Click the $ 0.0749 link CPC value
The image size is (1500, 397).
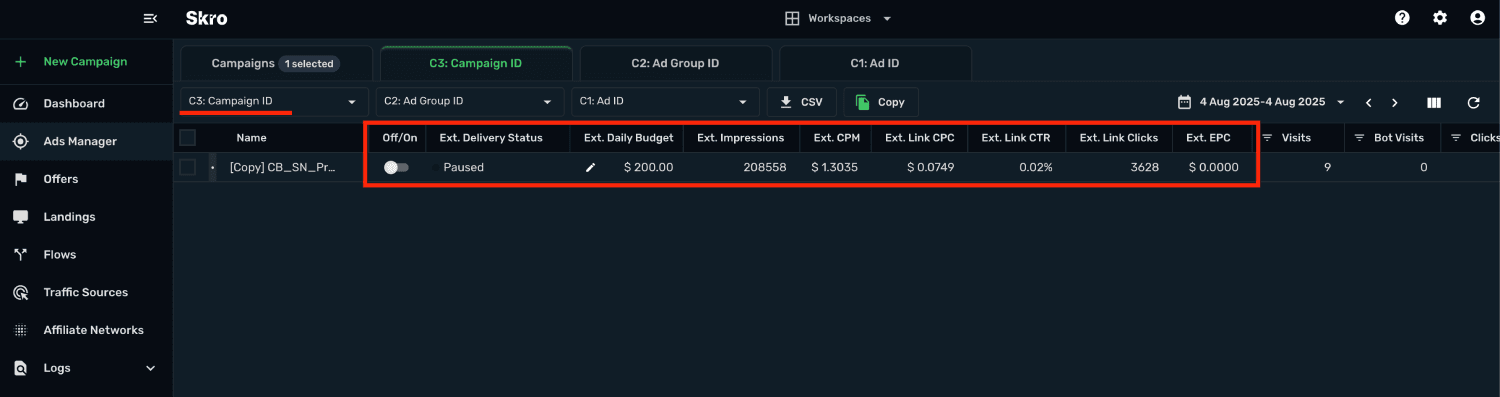tap(930, 167)
